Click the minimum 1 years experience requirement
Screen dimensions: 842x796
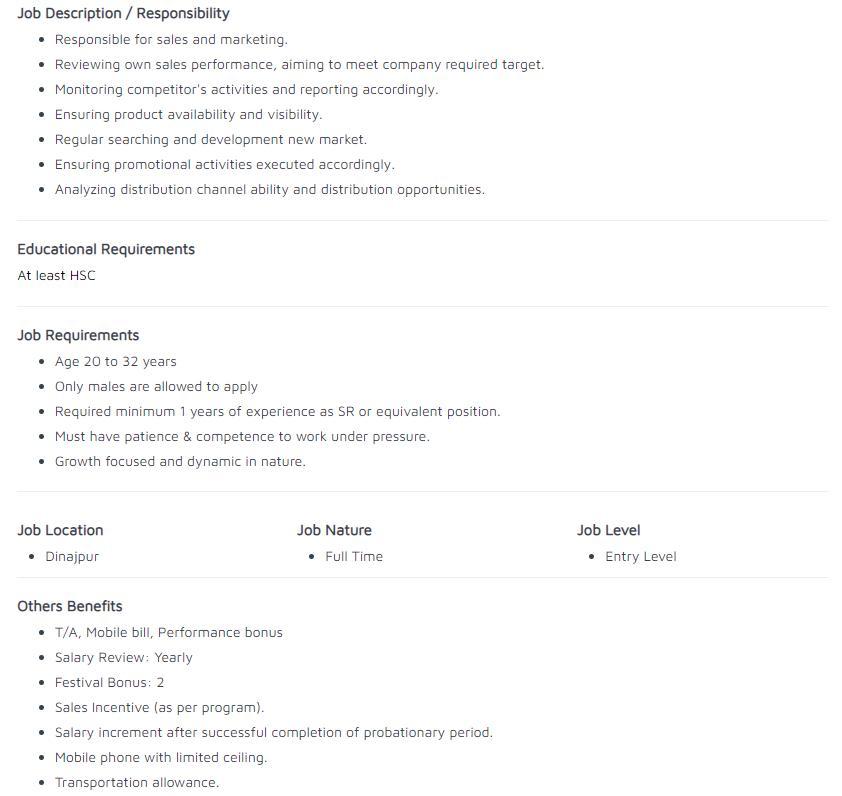pos(278,412)
